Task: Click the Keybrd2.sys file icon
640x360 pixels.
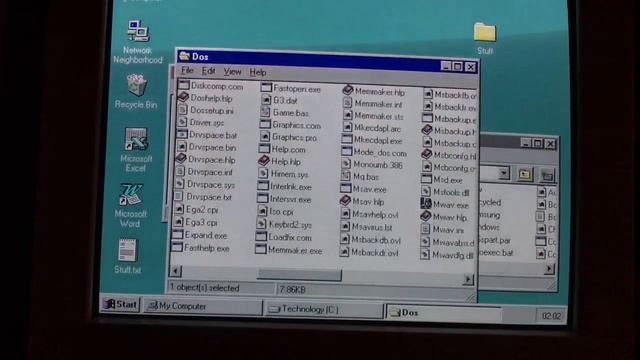Action: click(x=262, y=224)
